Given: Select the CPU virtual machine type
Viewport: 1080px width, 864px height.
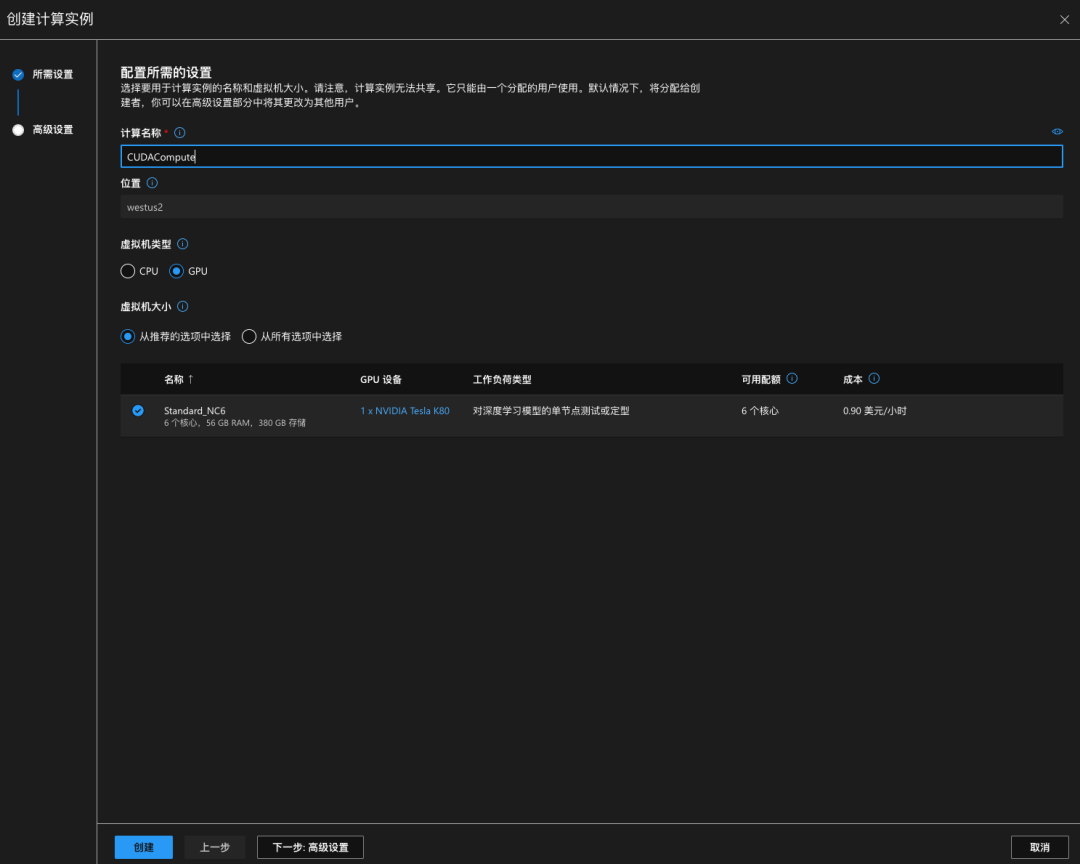Looking at the screenshot, I should point(127,271).
